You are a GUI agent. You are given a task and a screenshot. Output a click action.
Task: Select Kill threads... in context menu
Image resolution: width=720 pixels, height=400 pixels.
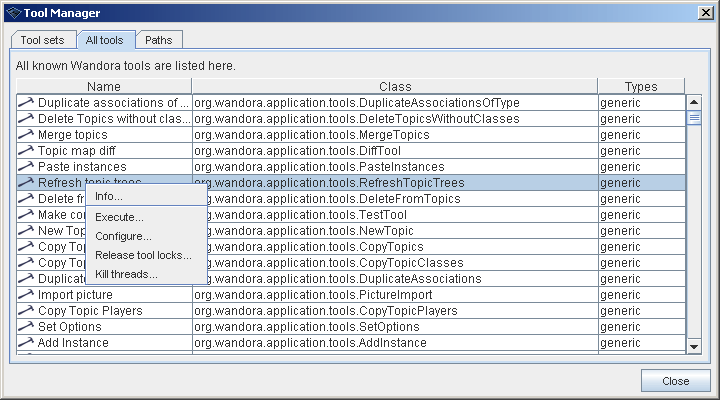pyautogui.click(x=126, y=274)
